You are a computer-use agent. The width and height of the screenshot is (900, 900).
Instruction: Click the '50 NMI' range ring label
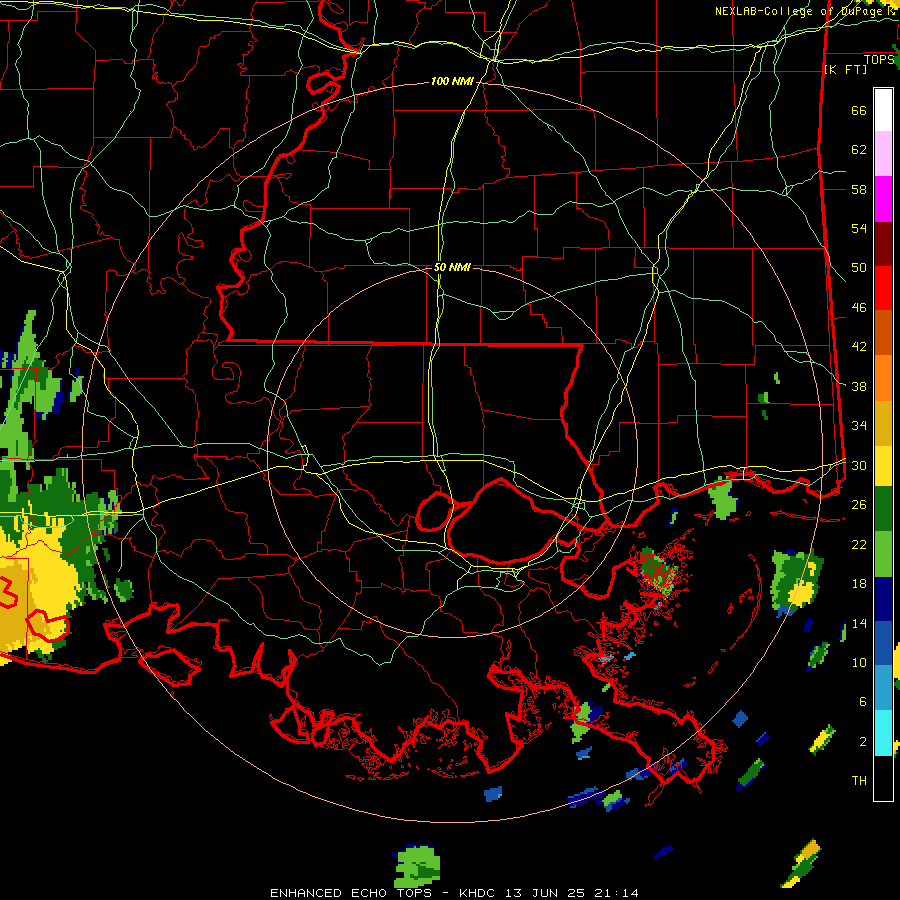pos(452,267)
